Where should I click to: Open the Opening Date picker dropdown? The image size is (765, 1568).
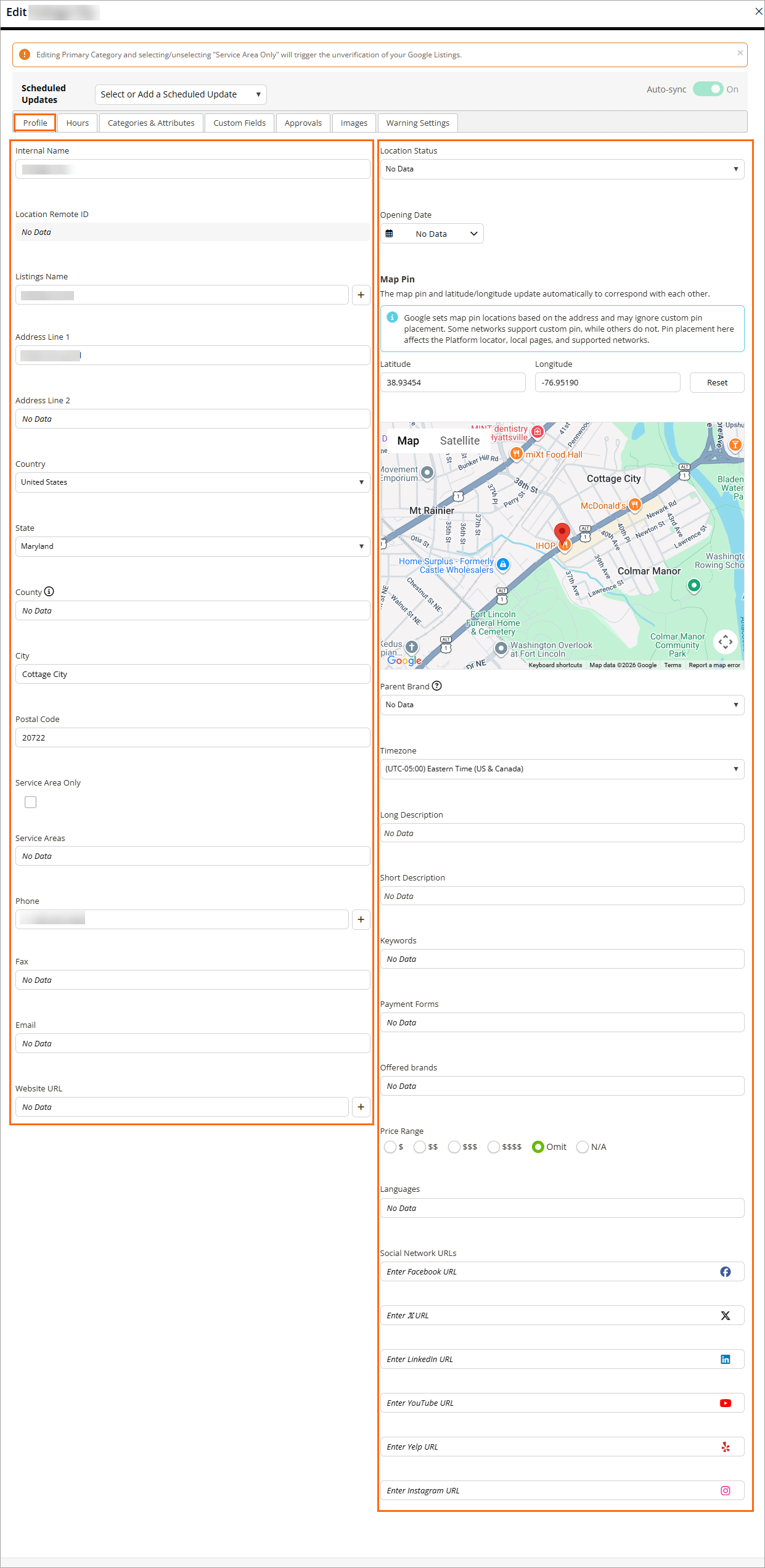coord(432,234)
